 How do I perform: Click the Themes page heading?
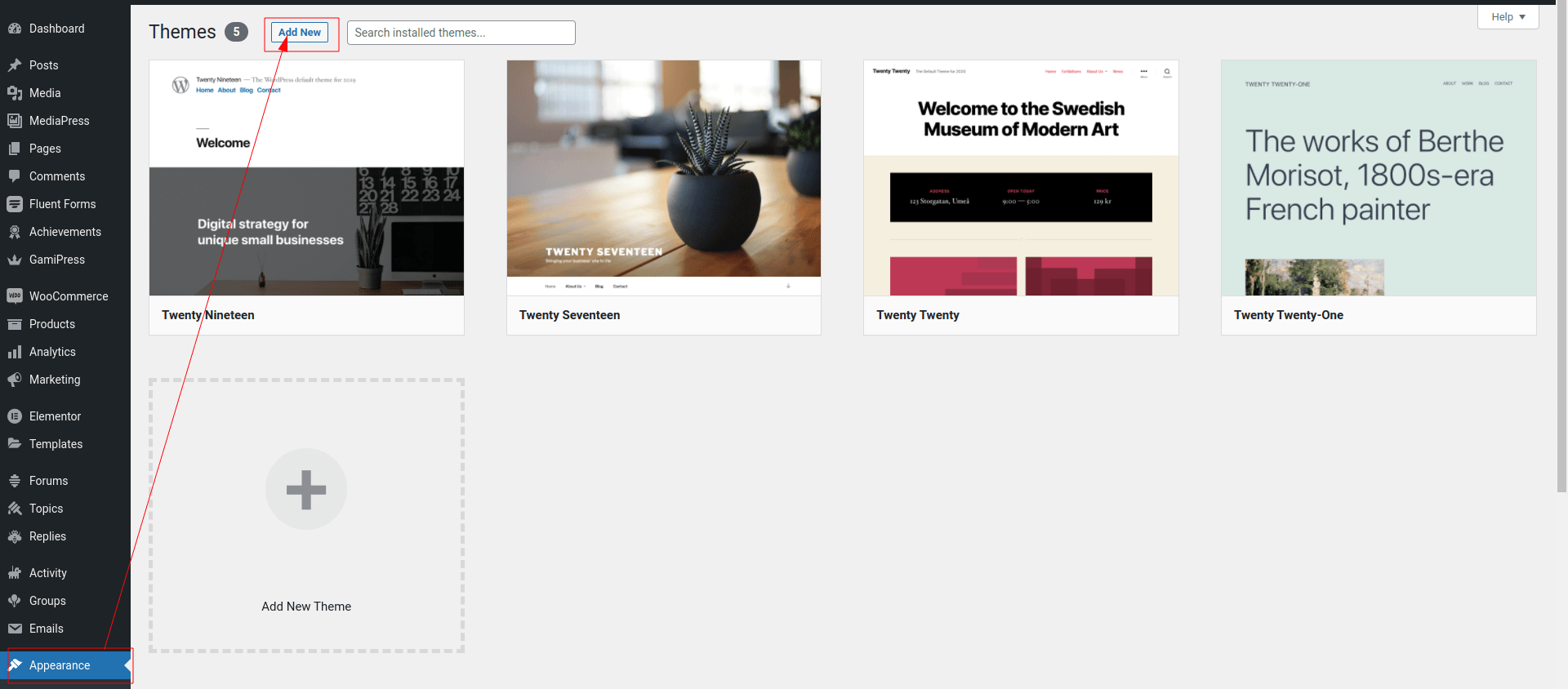(x=182, y=32)
